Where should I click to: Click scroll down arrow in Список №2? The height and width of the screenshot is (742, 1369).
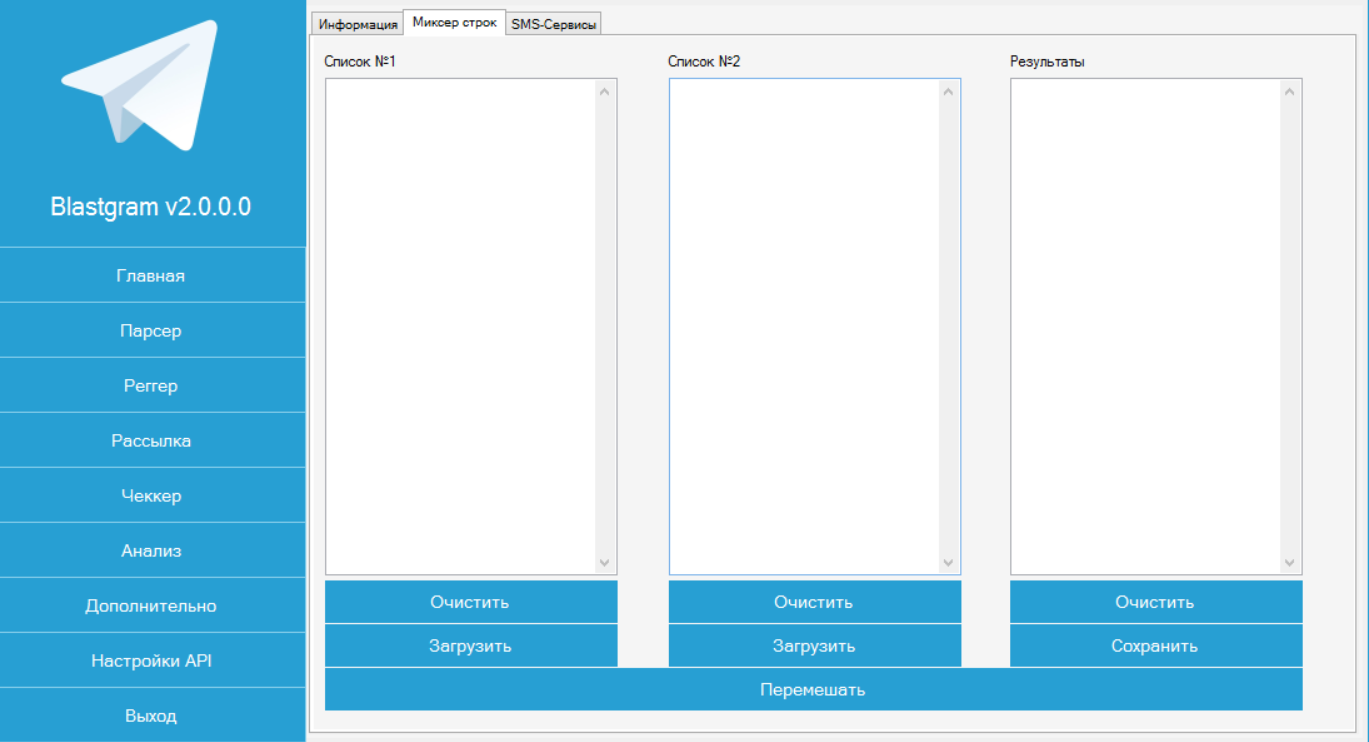(948, 563)
